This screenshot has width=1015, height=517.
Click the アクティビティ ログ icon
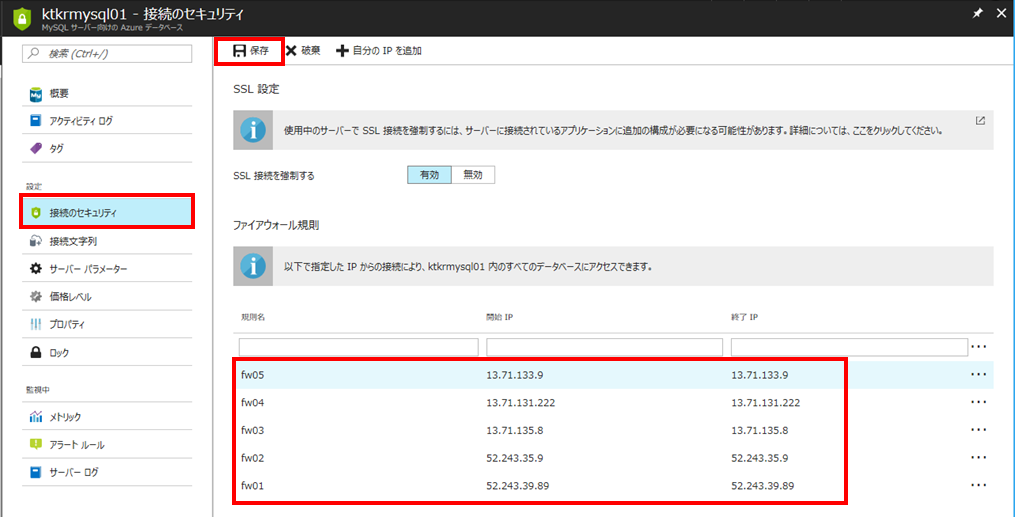point(36,121)
